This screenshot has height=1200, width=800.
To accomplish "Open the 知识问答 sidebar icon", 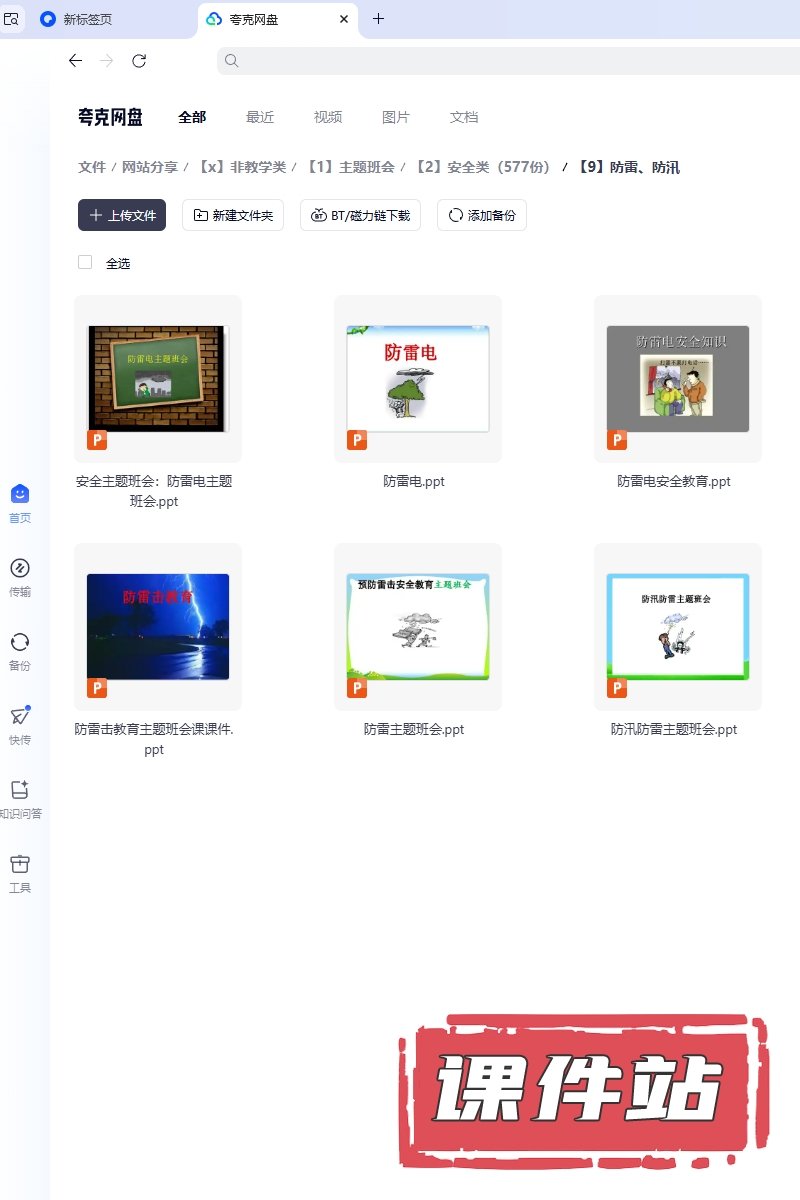I will (20, 790).
